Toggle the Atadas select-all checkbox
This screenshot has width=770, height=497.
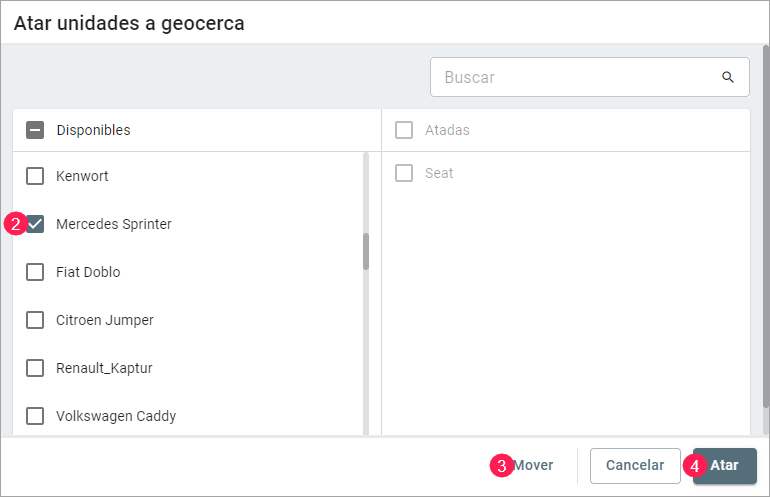pos(404,130)
